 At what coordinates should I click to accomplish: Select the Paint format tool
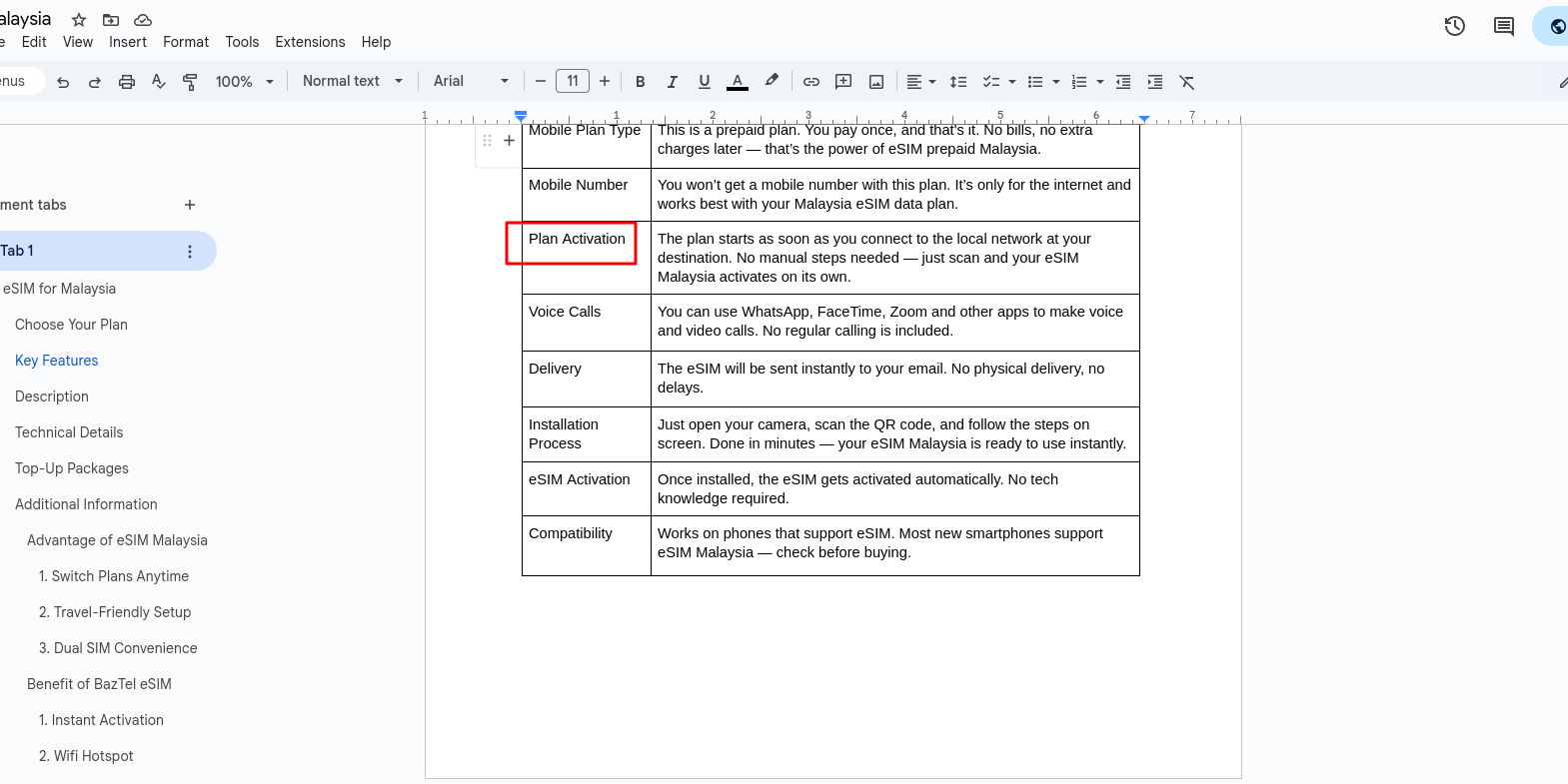point(190,82)
